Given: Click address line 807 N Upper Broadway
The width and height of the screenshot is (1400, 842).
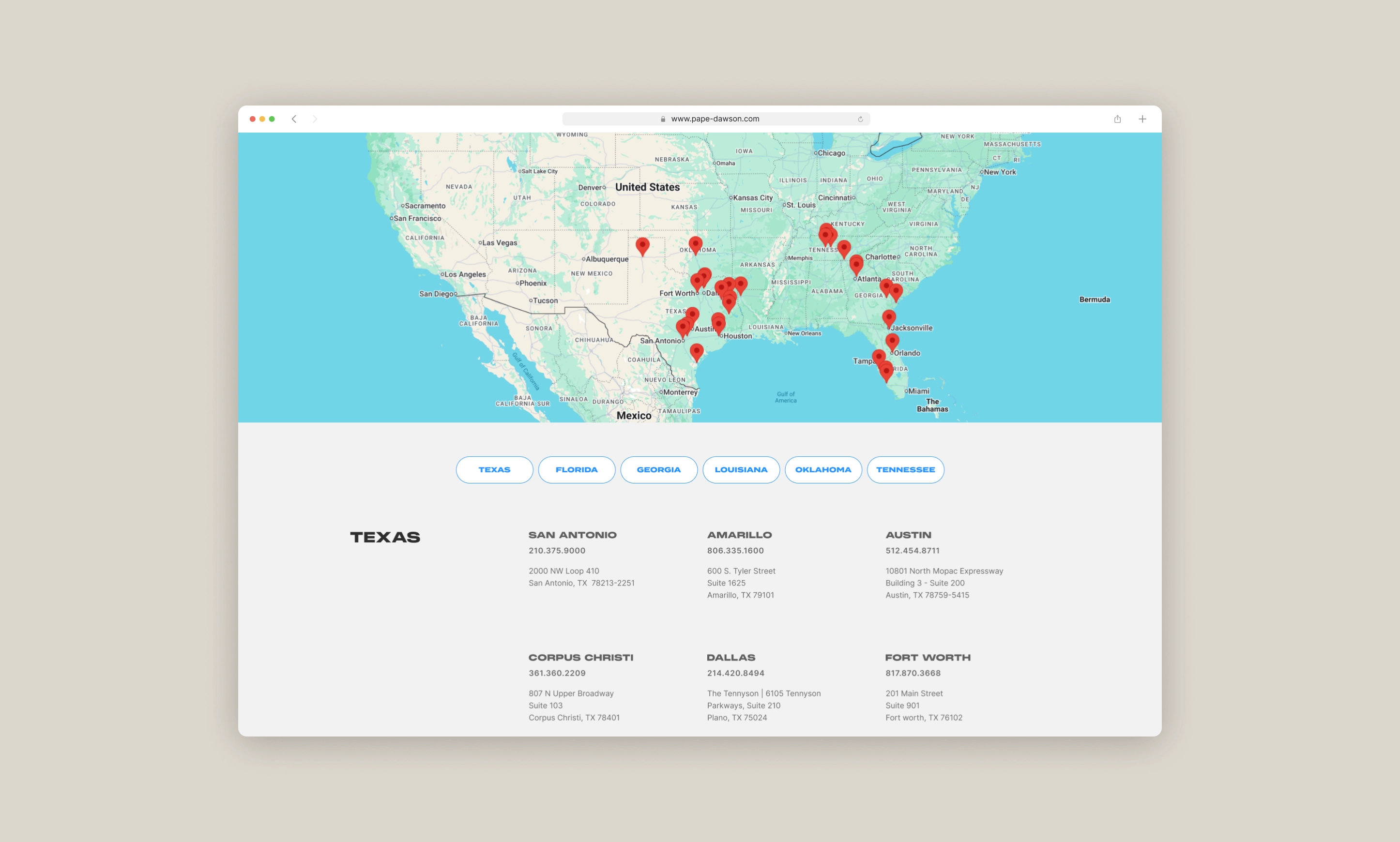Looking at the screenshot, I should pos(571,693).
